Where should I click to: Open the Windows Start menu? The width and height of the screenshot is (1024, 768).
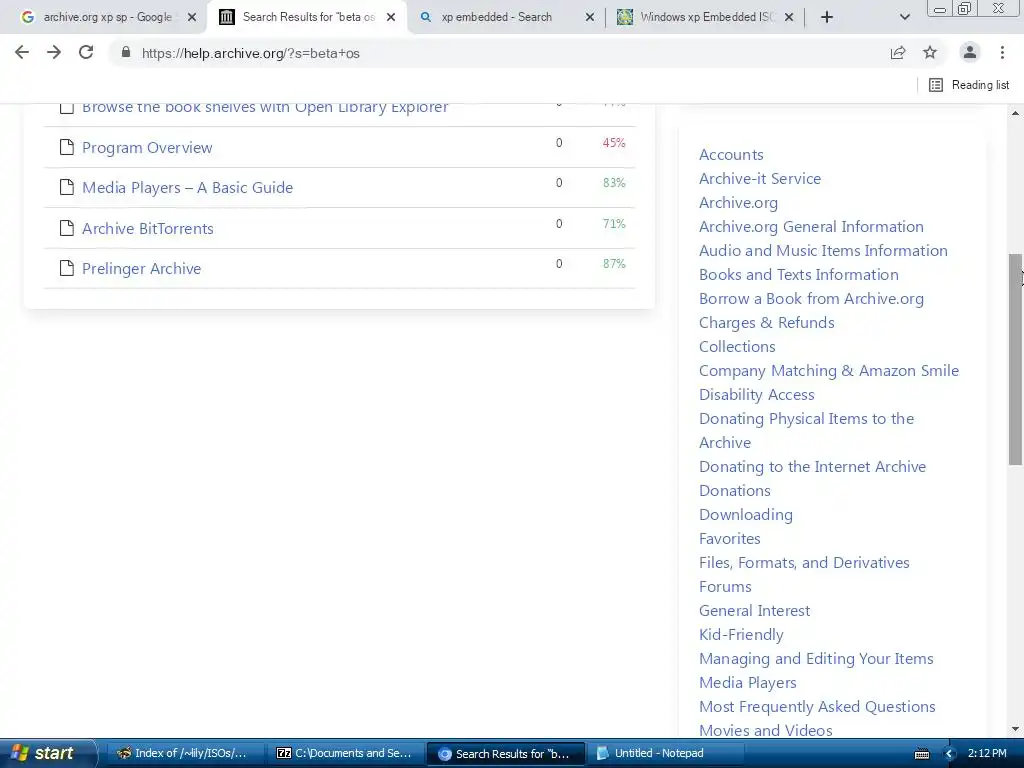point(47,753)
